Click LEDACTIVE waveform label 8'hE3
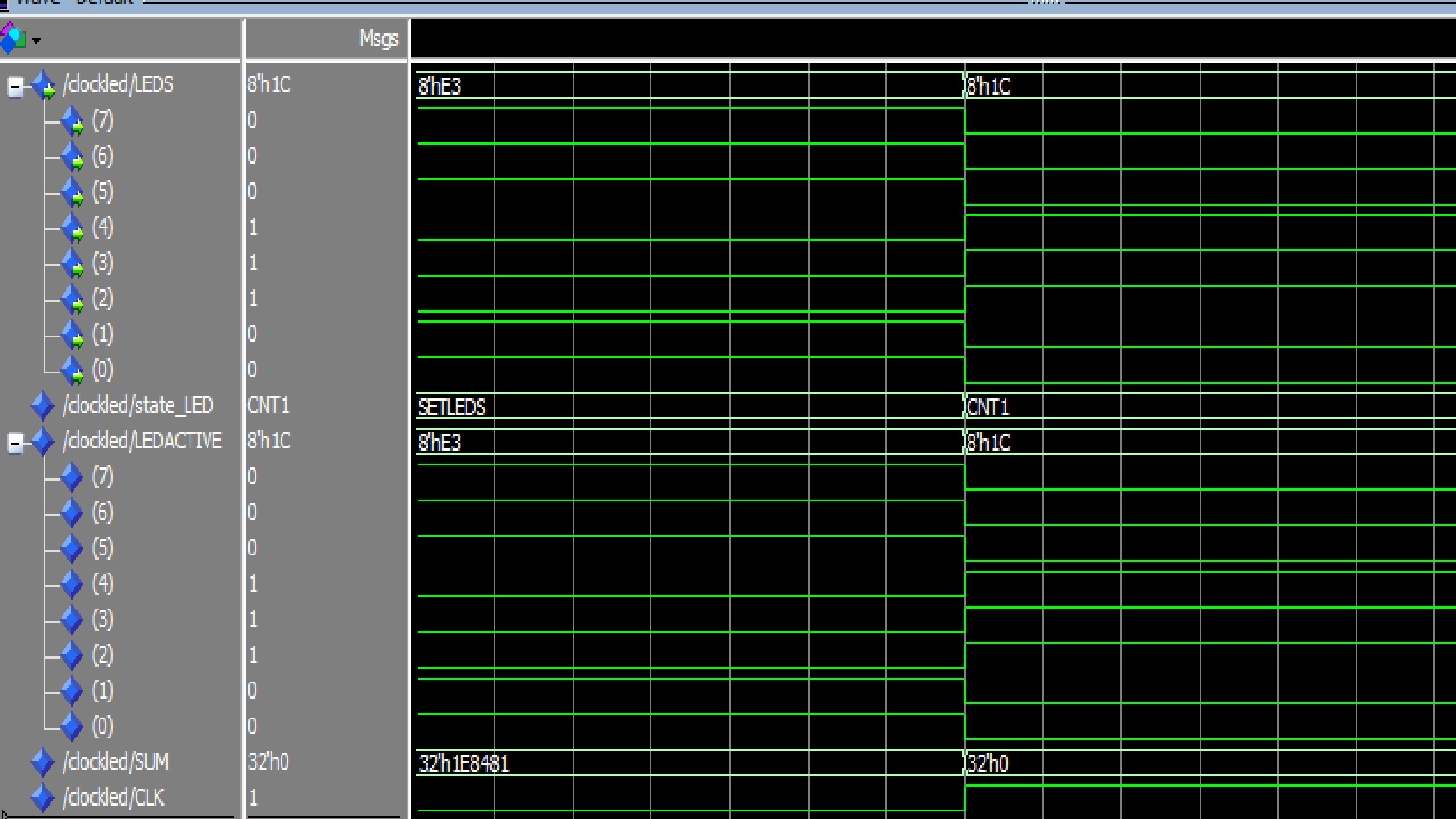The height and width of the screenshot is (819, 1456). 440,444
